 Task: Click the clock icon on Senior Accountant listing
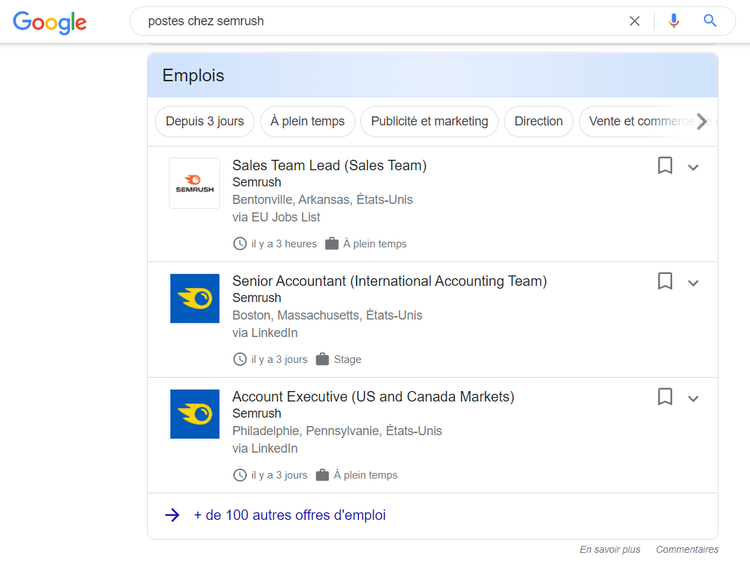click(x=240, y=359)
